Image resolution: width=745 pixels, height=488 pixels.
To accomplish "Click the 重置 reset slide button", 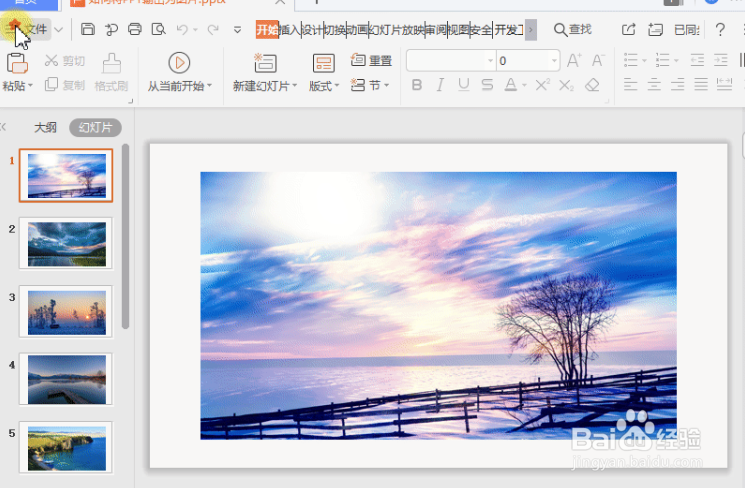I will pos(371,60).
